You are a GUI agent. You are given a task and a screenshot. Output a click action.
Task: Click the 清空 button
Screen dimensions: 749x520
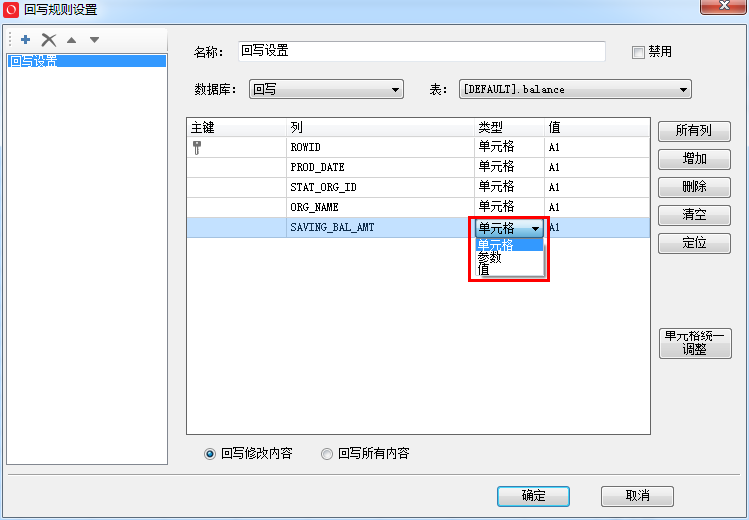click(694, 215)
